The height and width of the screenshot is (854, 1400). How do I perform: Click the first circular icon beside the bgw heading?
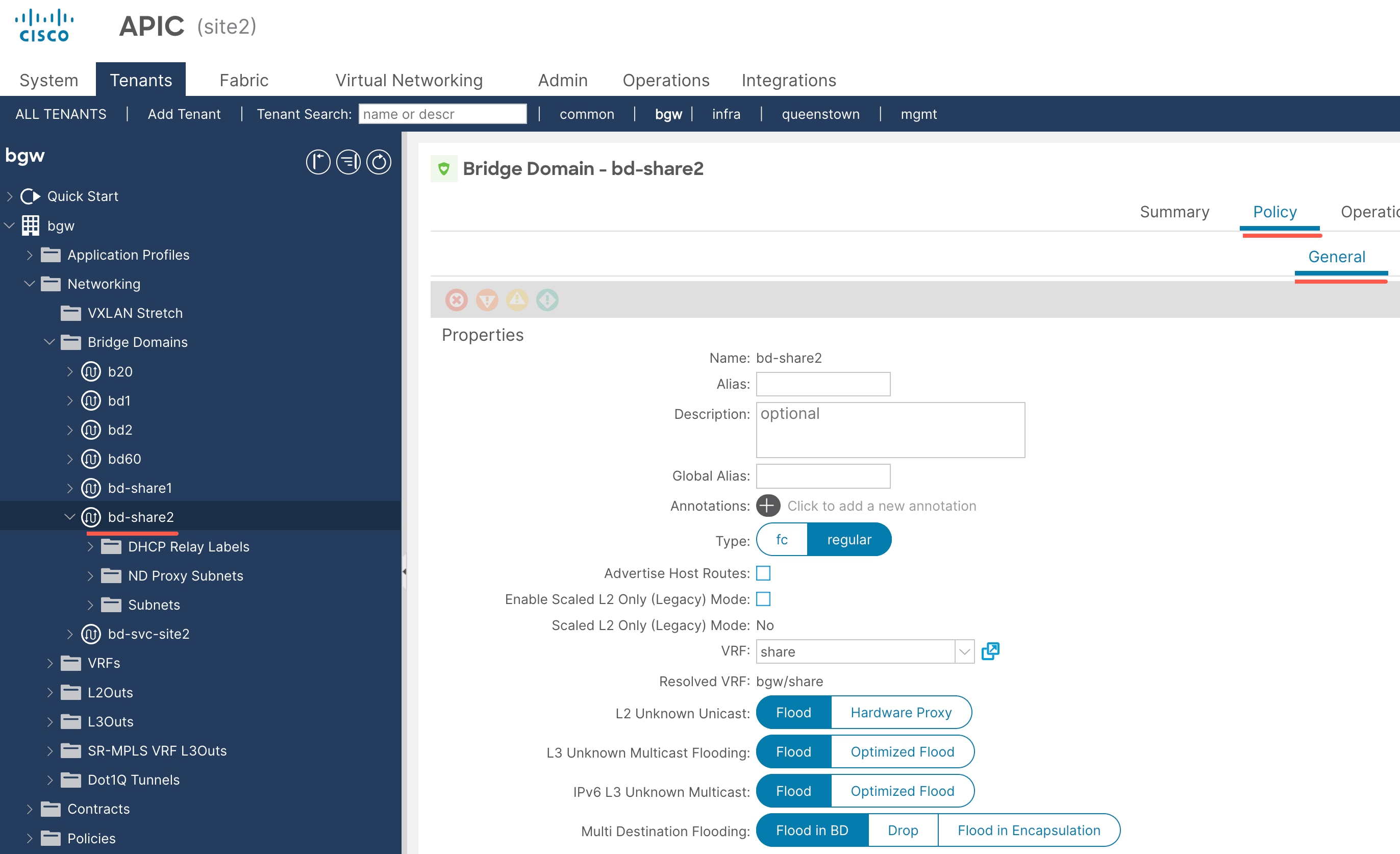tap(318, 162)
